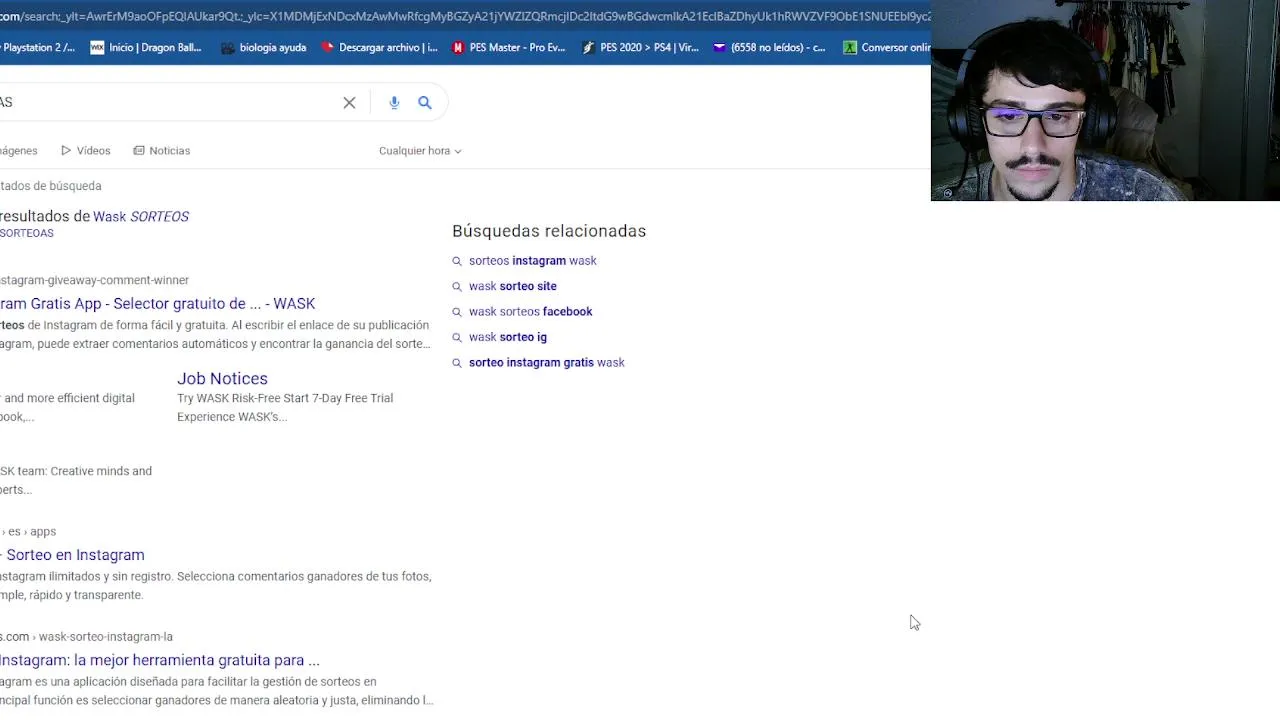Open the (6558 no leídos) mail bookmark
The width and height of the screenshot is (1280, 720).
[769, 47]
